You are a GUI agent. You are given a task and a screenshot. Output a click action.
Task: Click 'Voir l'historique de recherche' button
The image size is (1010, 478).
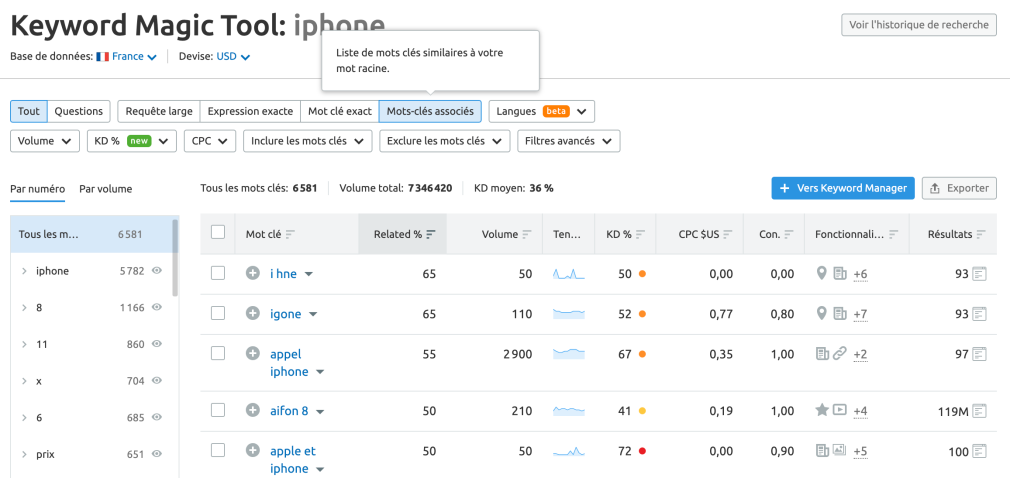tap(919, 24)
